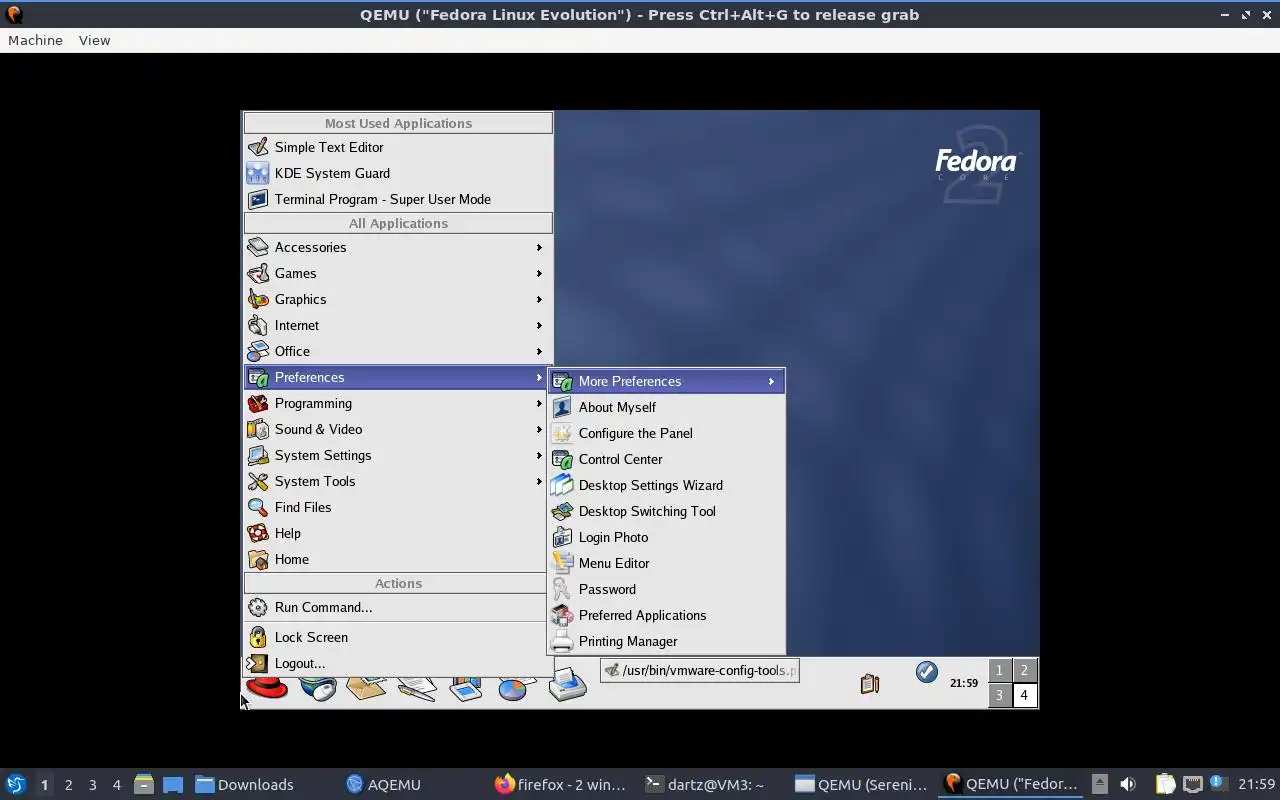Open Login Photo preference
1280x800 pixels.
tap(667, 537)
